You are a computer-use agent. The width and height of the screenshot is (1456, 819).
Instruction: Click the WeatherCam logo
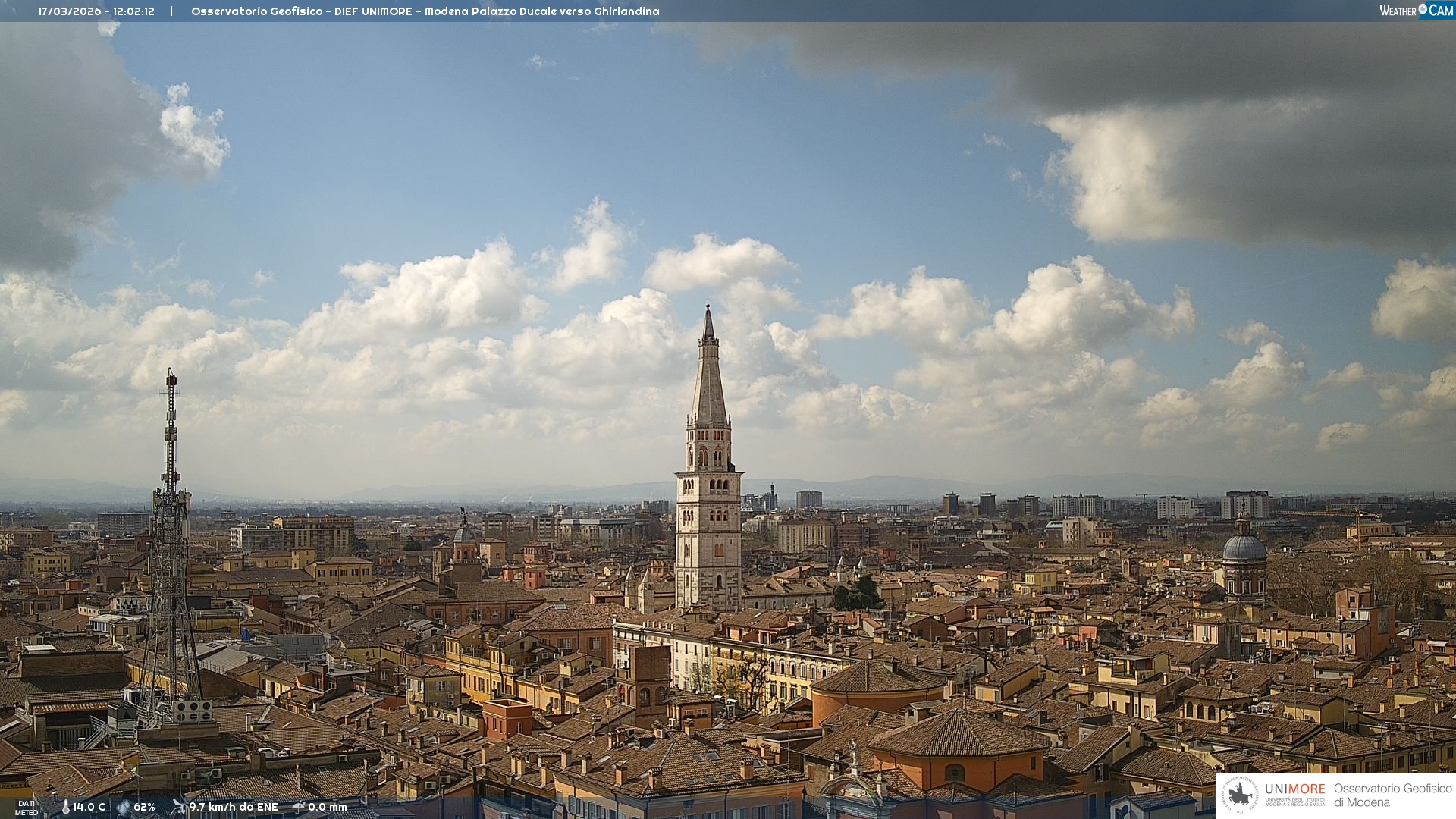click(1416, 11)
